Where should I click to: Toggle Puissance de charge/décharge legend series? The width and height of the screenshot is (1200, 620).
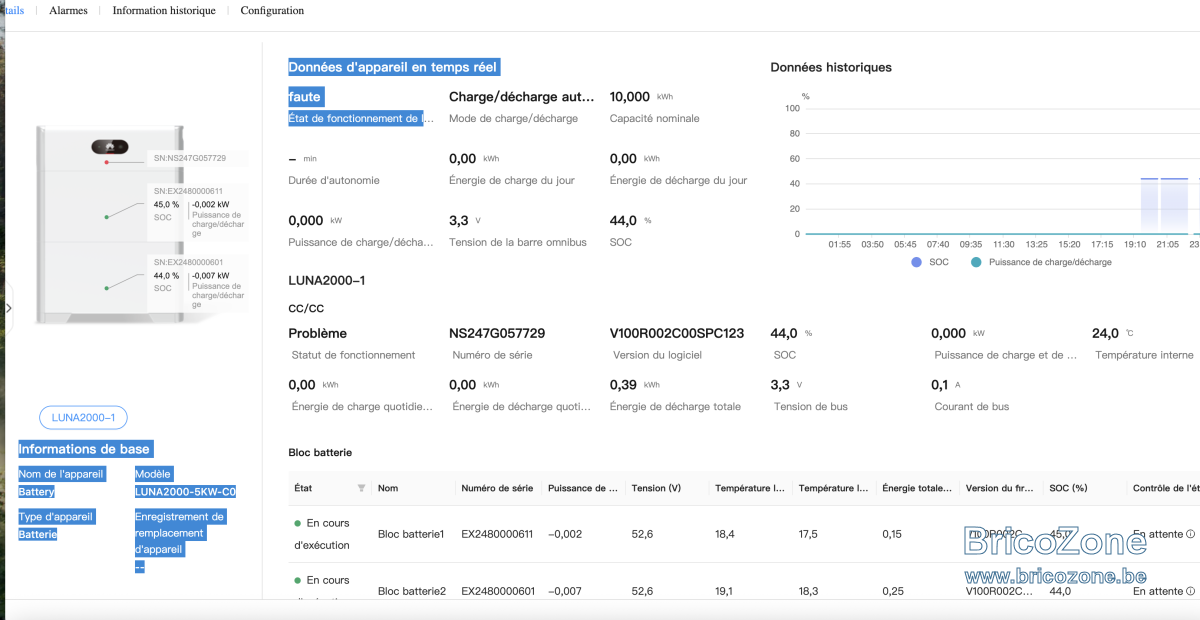(x=1041, y=262)
